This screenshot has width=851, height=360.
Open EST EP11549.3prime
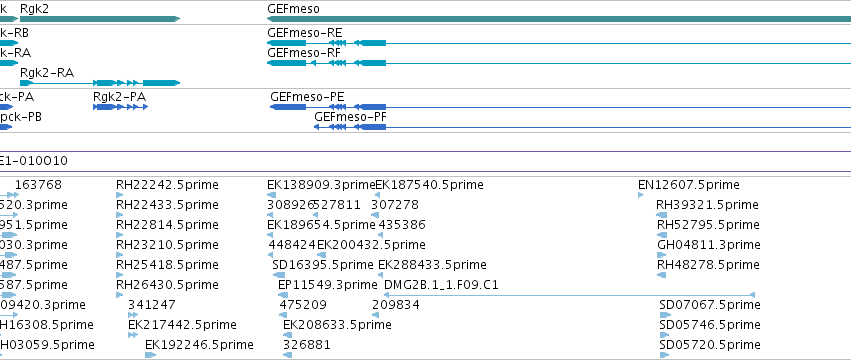pyautogui.click(x=327, y=285)
